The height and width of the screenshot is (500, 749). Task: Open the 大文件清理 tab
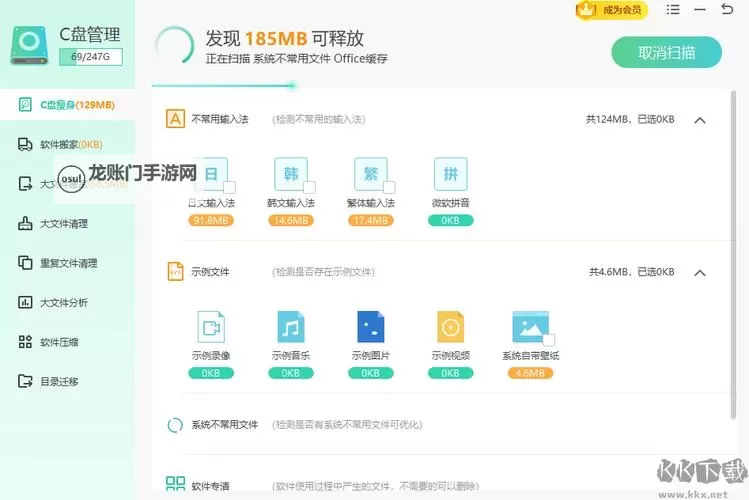pos(67,223)
